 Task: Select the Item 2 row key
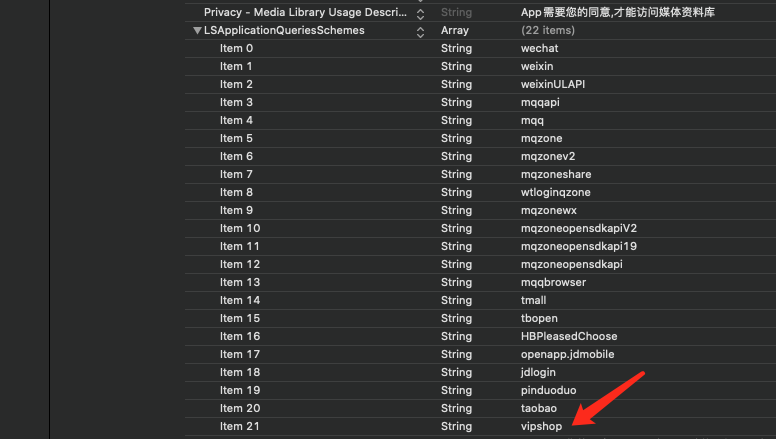(236, 85)
